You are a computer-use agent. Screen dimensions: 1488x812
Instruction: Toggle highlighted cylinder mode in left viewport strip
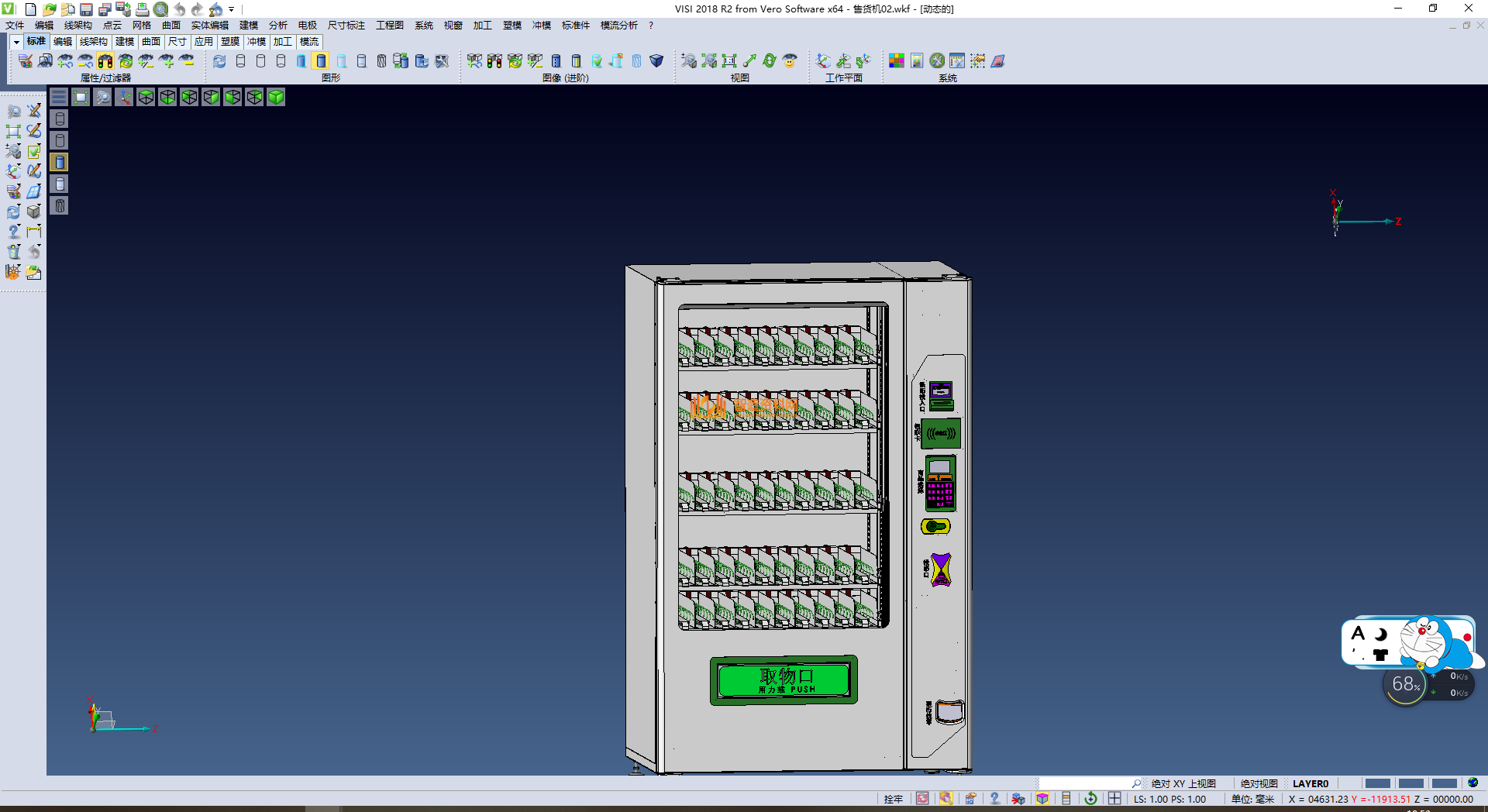pyautogui.click(x=60, y=162)
